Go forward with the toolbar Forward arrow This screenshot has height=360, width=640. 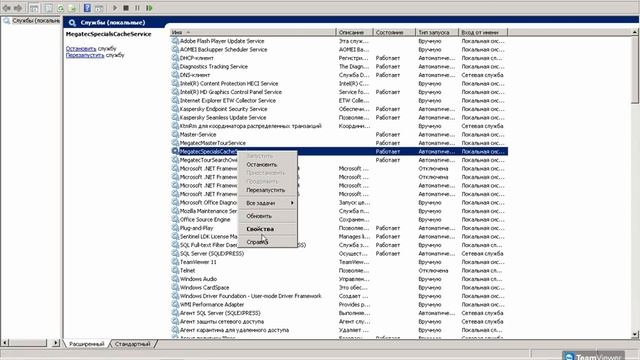(x=18, y=8)
